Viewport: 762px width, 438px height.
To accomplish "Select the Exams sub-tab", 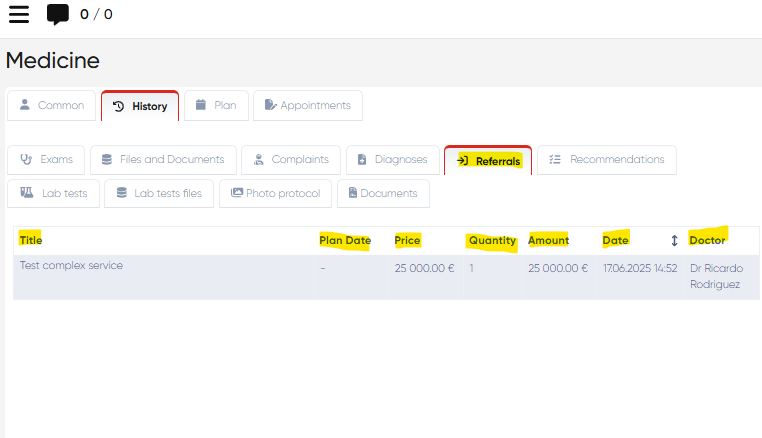I will click(x=47, y=160).
